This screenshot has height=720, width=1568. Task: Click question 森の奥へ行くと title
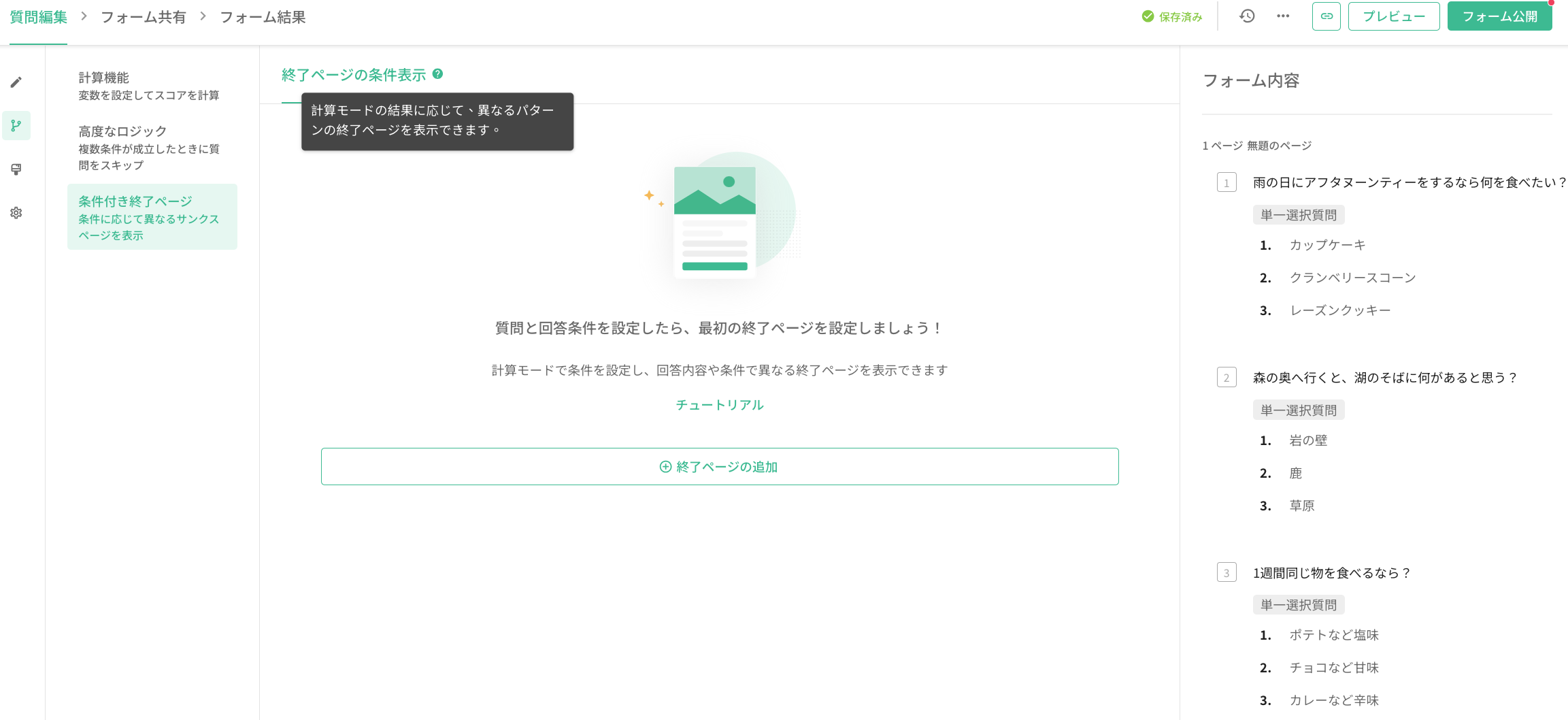coord(1386,378)
